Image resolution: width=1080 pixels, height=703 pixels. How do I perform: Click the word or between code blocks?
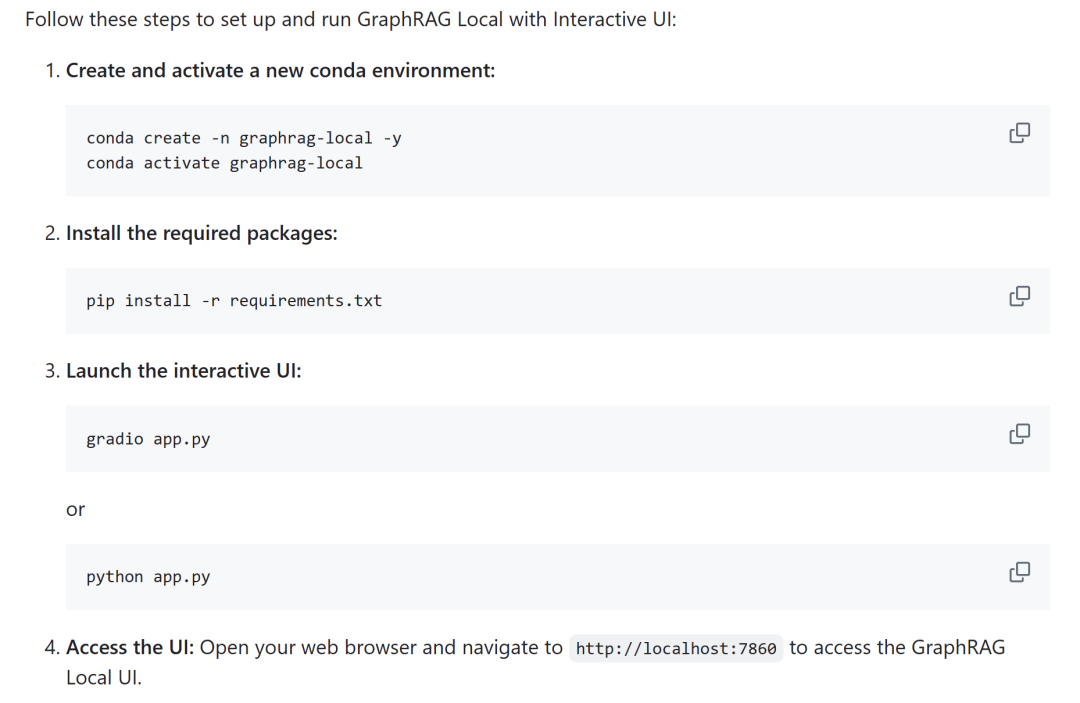click(x=75, y=510)
